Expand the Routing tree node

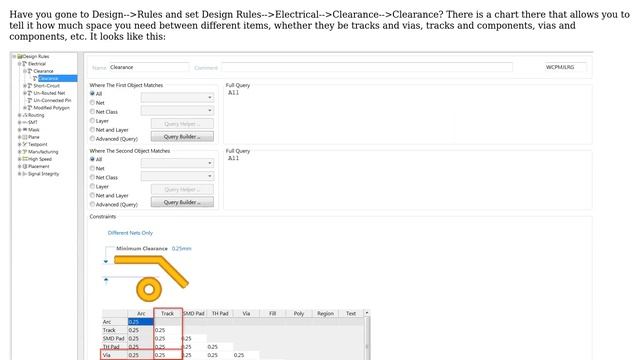tap(19, 115)
